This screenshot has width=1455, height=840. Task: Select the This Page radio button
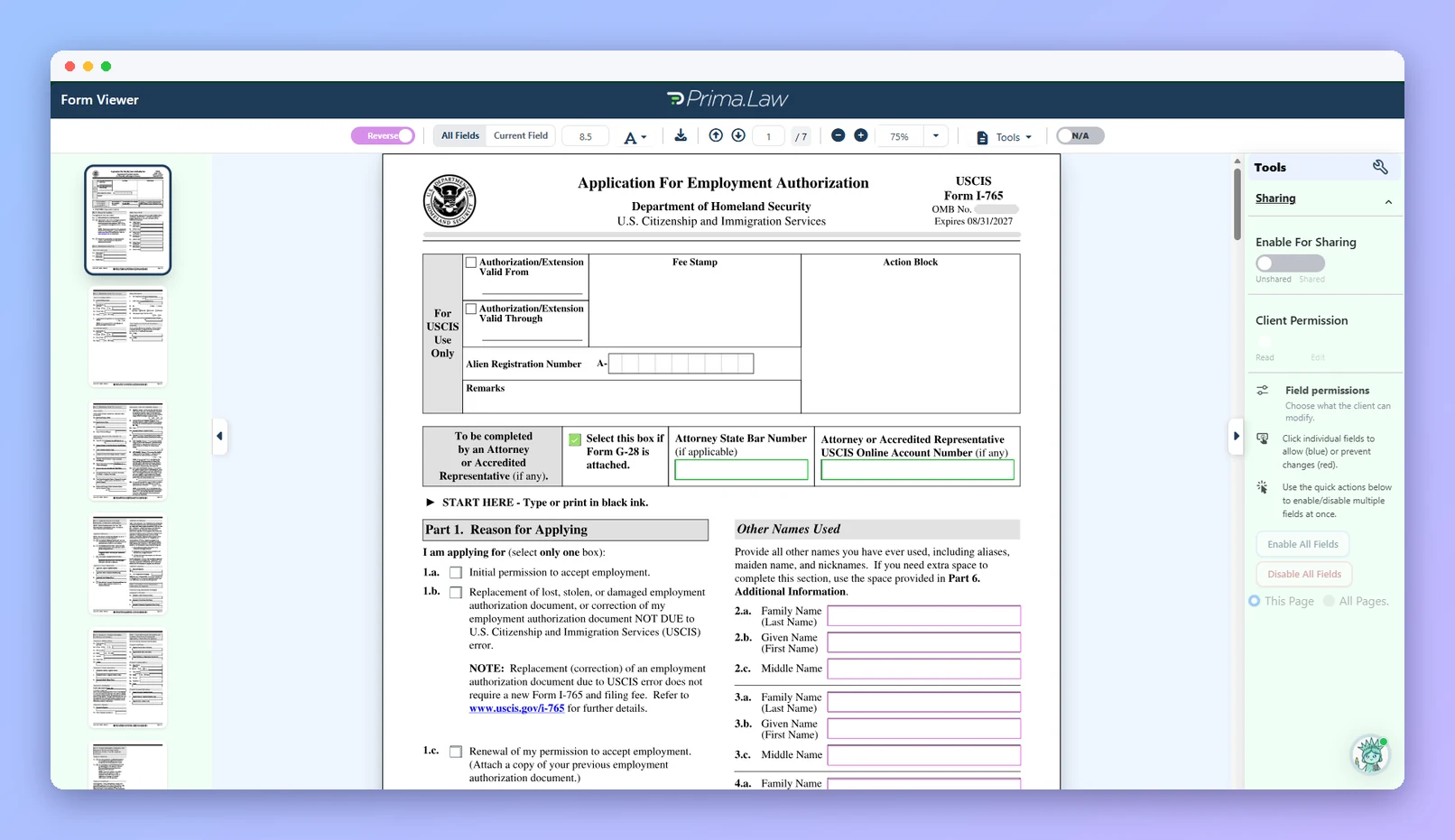[x=1255, y=601]
